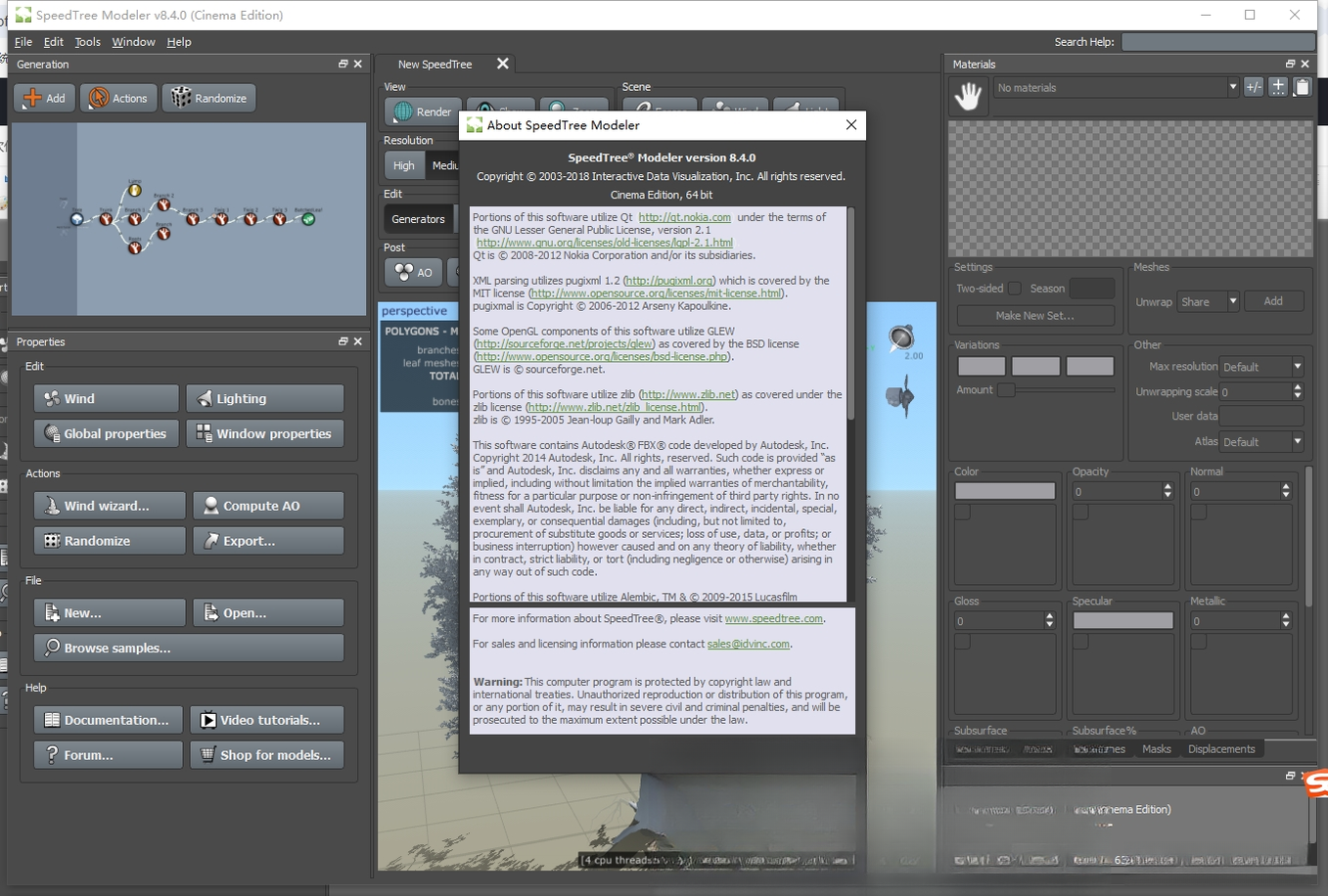Click the sales@idvinc.com email link
The width and height of the screenshot is (1328, 896).
(x=748, y=644)
